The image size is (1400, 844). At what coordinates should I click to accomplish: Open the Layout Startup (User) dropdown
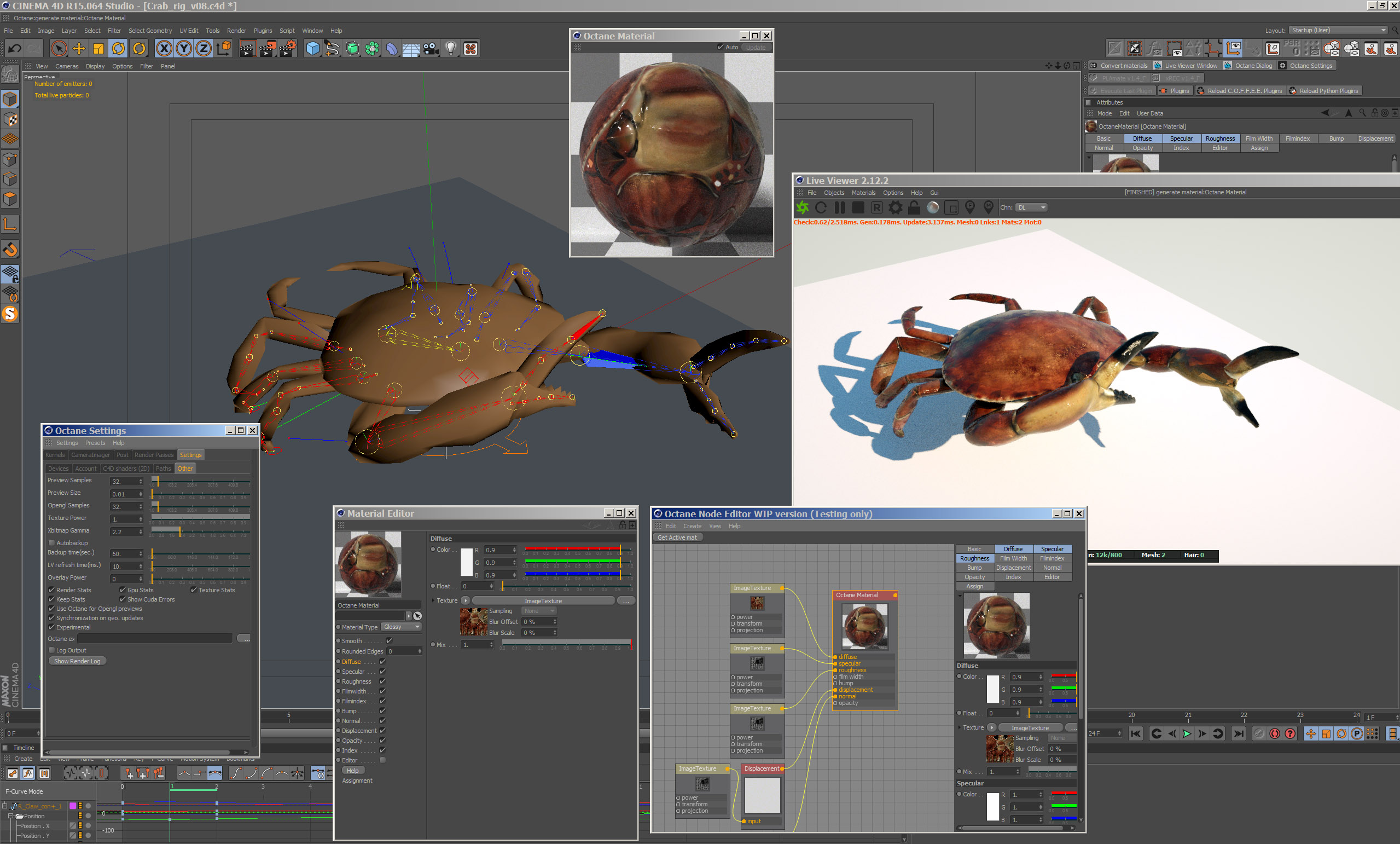[x=1338, y=30]
